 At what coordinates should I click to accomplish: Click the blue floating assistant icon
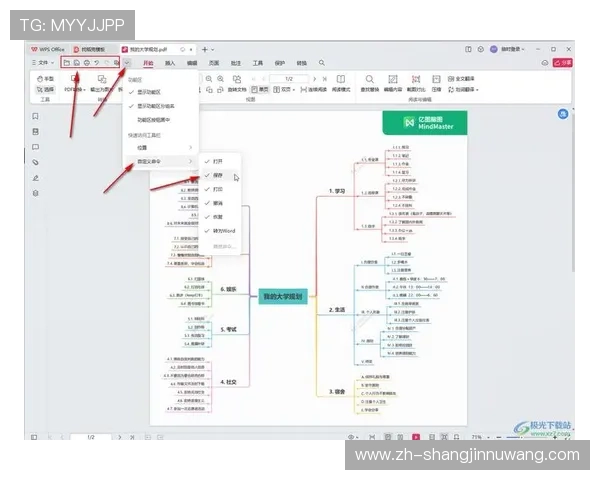pyautogui.click(x=562, y=114)
